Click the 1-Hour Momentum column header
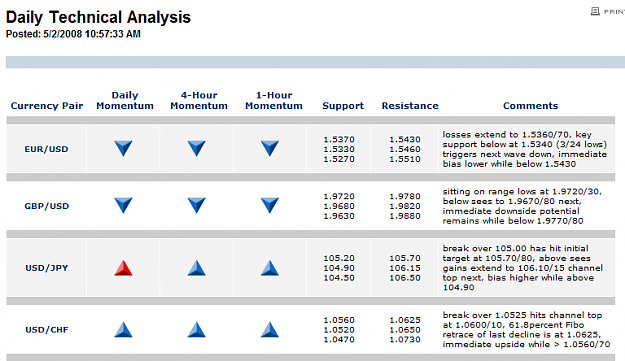 click(x=274, y=100)
